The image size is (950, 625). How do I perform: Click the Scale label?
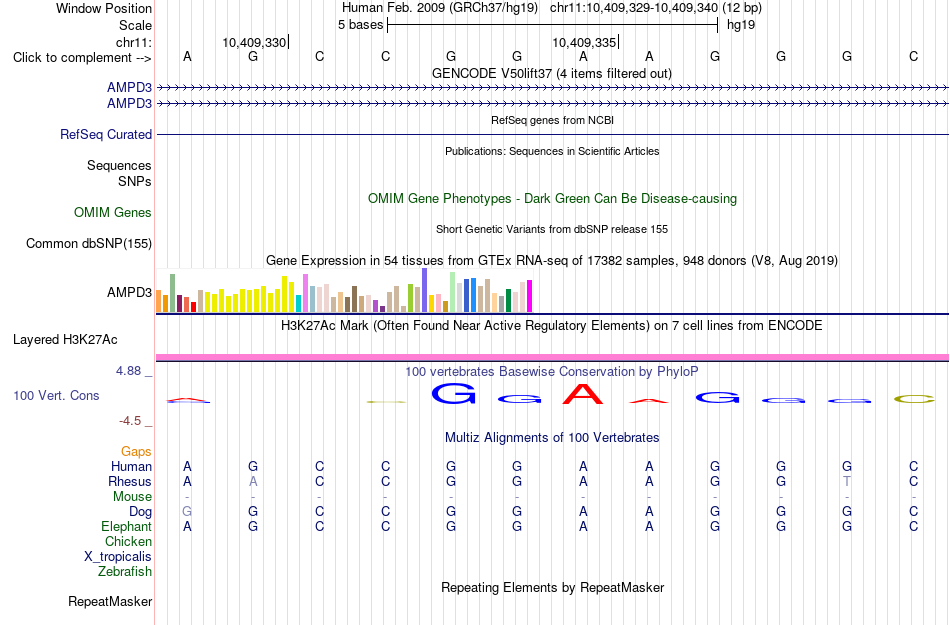tap(135, 25)
